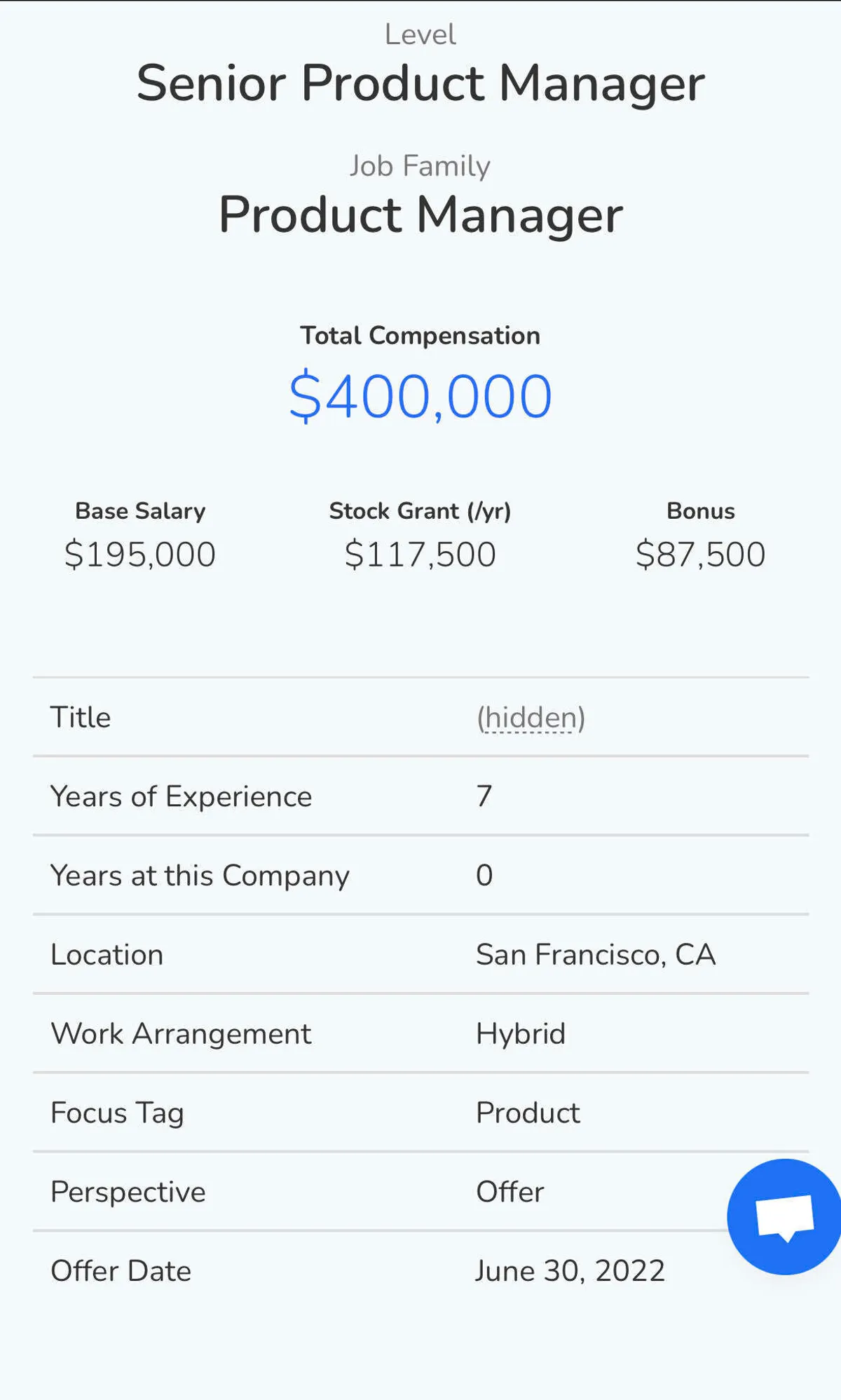The width and height of the screenshot is (841, 1400).
Task: Select the San Francisco, CA location value
Action: [596, 955]
